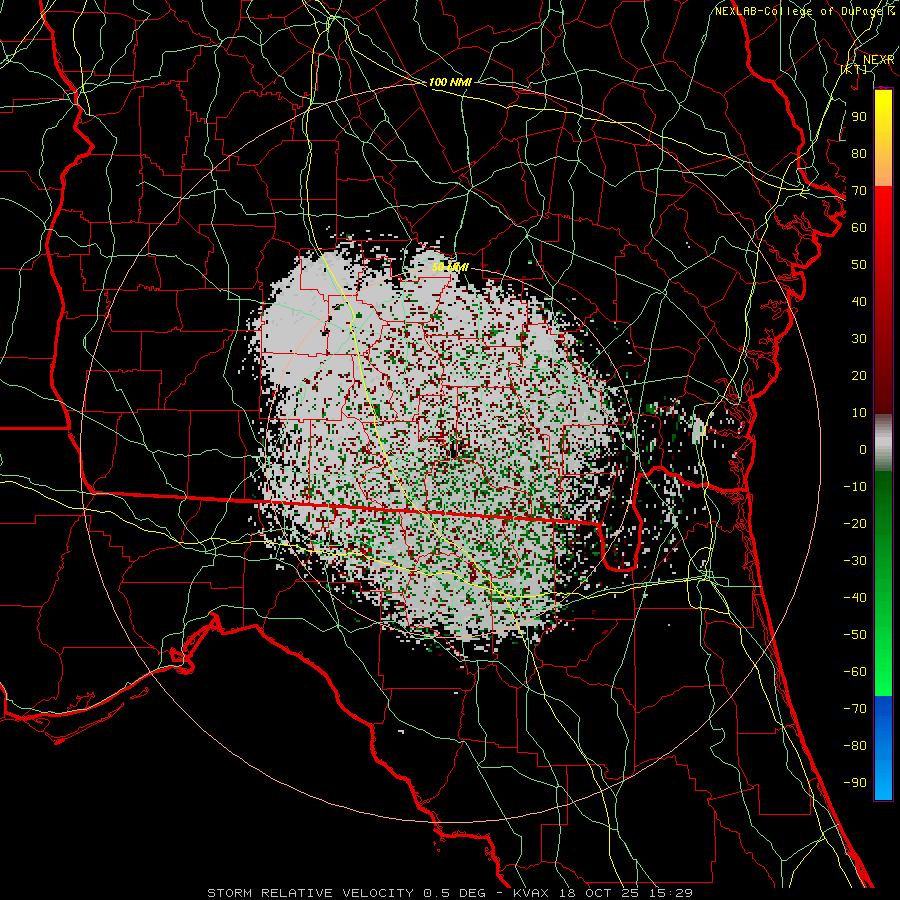Click the 0 knot scale value
Image resolution: width=900 pixels, height=900 pixels.
[863, 449]
